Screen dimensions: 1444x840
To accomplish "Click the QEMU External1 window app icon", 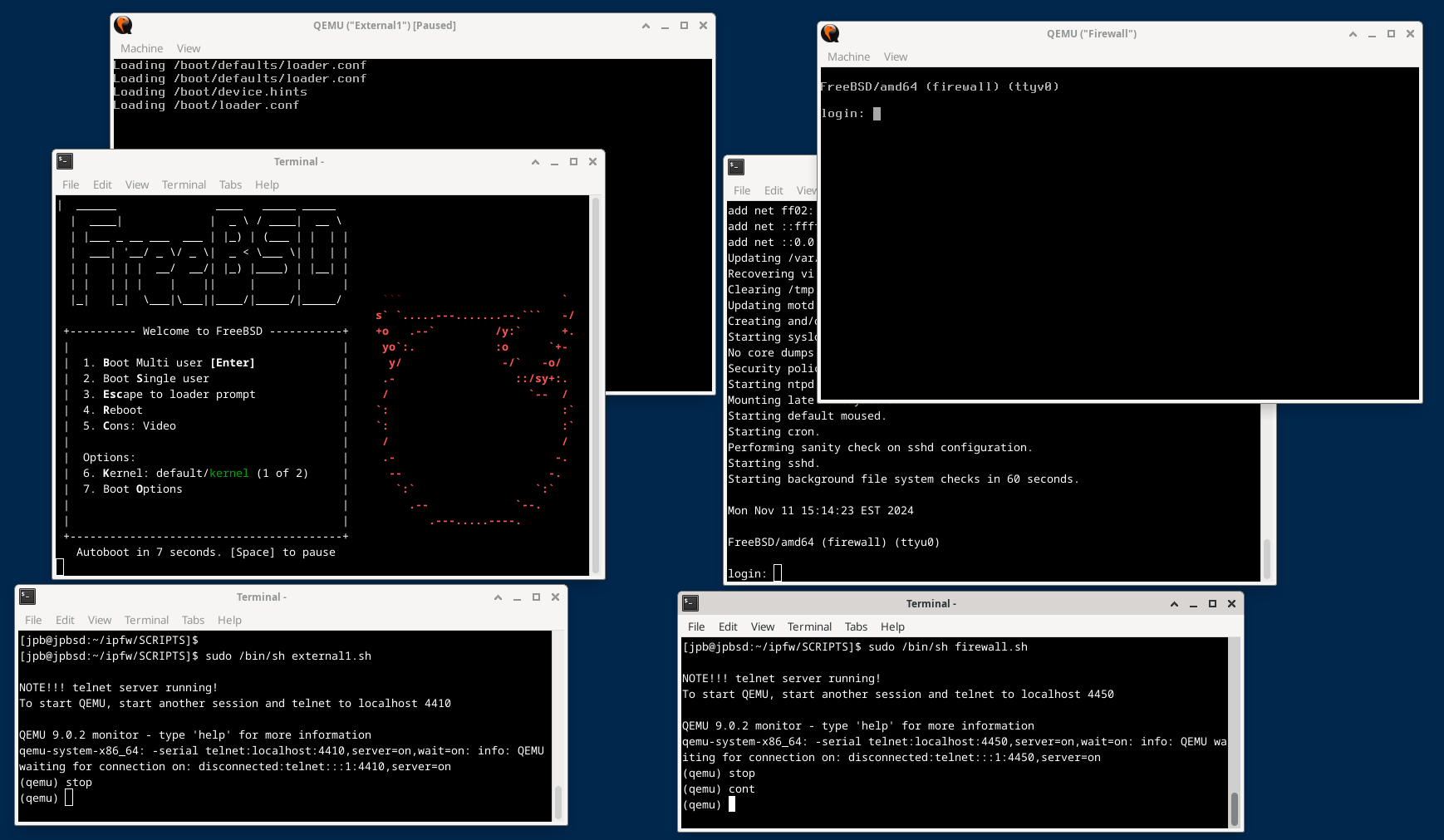I will 123,25.
